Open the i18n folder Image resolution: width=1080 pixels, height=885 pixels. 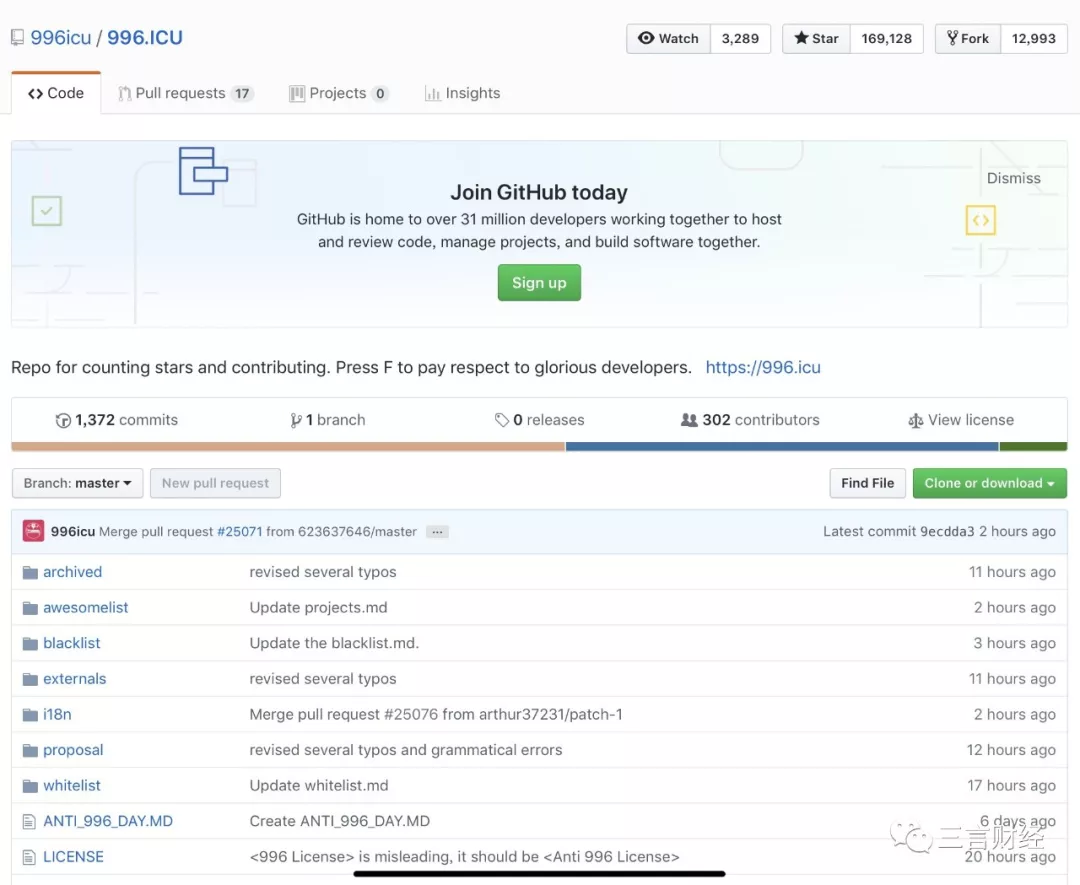[x=57, y=715]
